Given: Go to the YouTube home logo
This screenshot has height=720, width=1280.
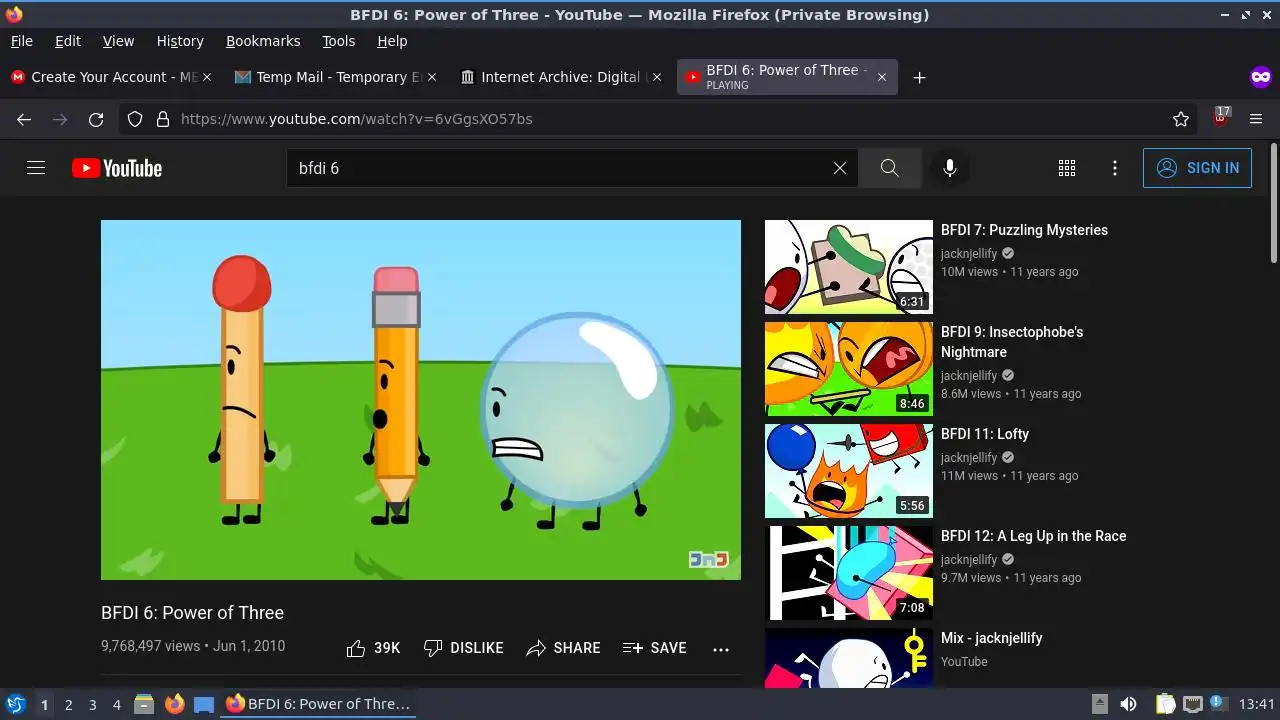Looking at the screenshot, I should coord(117,168).
